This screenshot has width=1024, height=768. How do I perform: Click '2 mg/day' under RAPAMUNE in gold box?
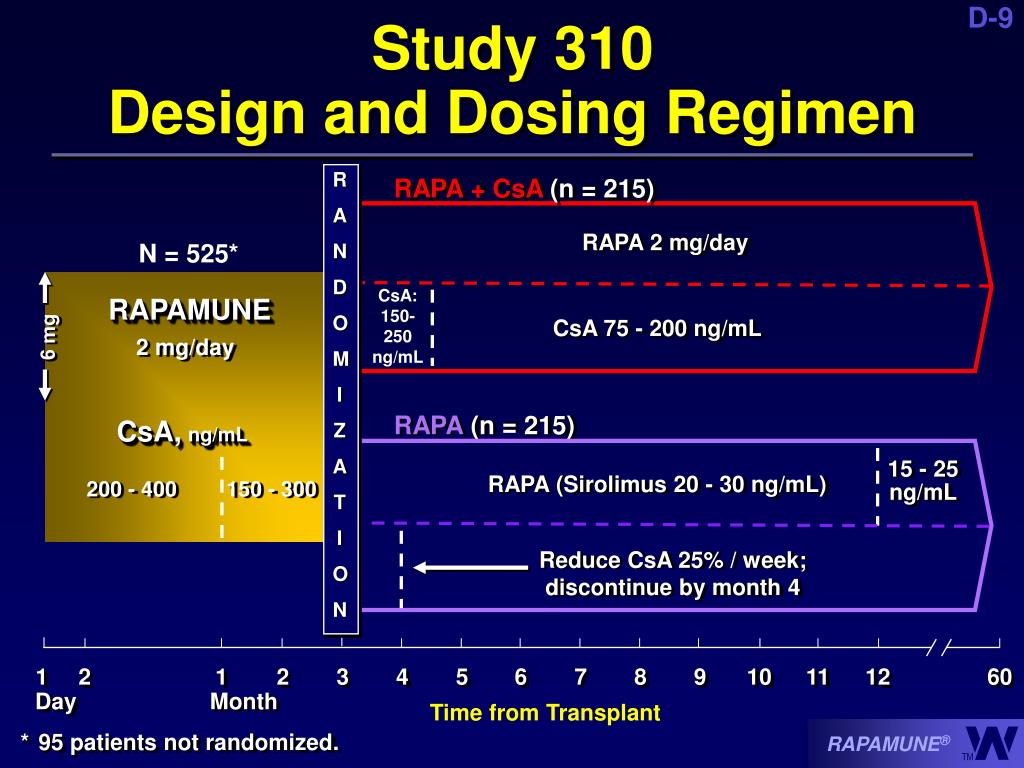coord(185,348)
